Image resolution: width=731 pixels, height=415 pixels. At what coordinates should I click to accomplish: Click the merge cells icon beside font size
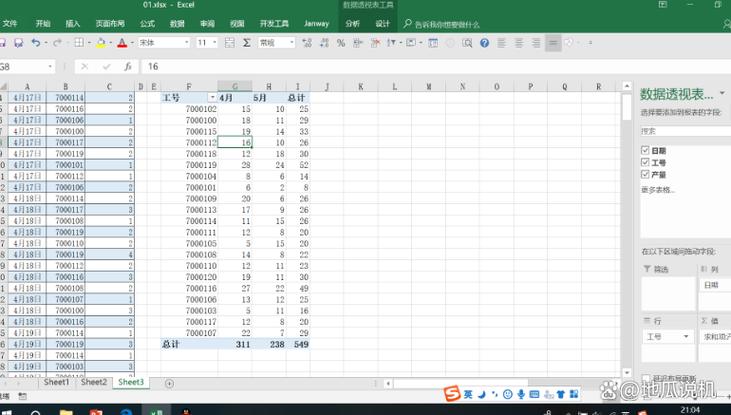[229, 43]
